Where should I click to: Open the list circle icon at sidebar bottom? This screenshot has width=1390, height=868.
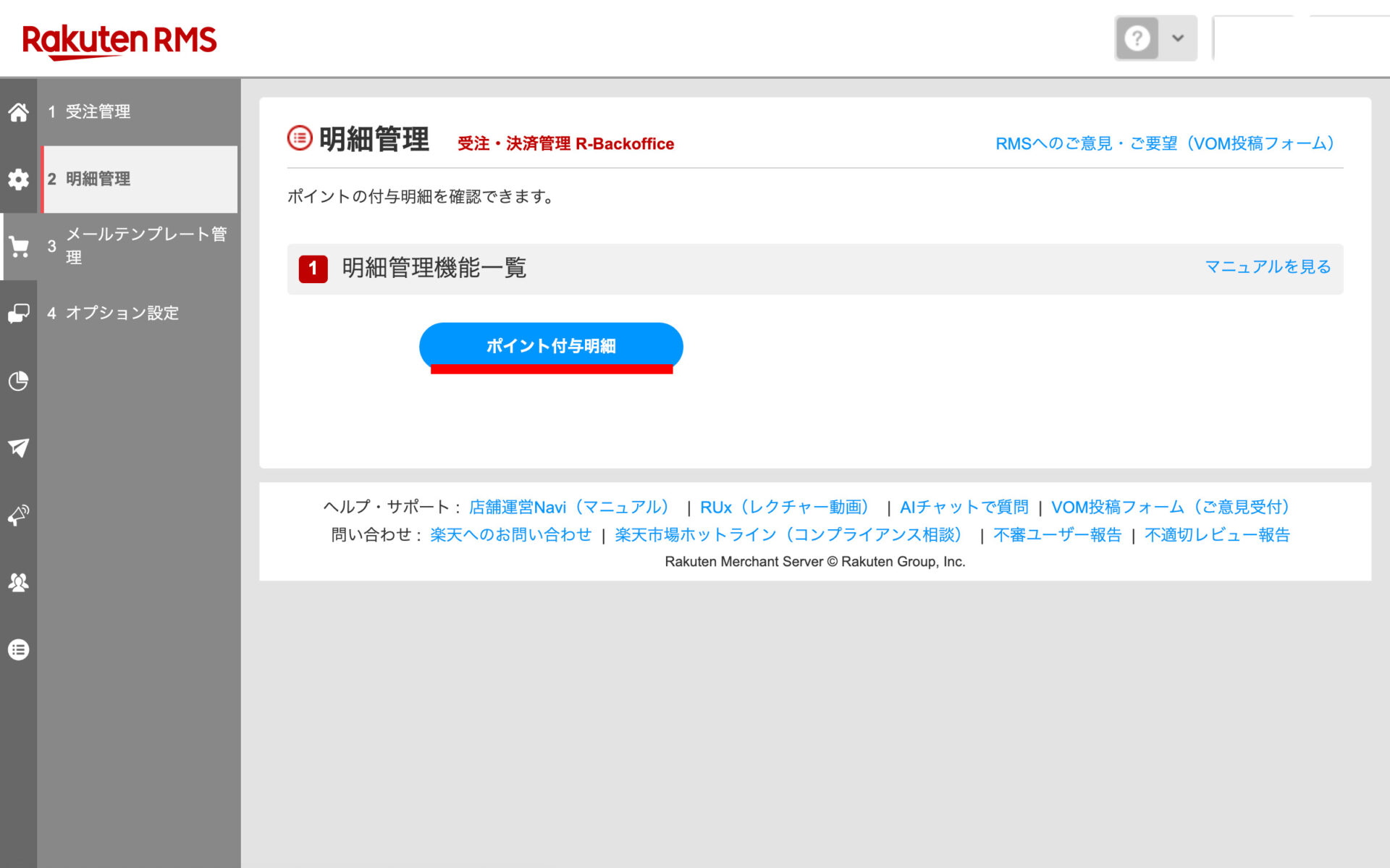[x=18, y=649]
